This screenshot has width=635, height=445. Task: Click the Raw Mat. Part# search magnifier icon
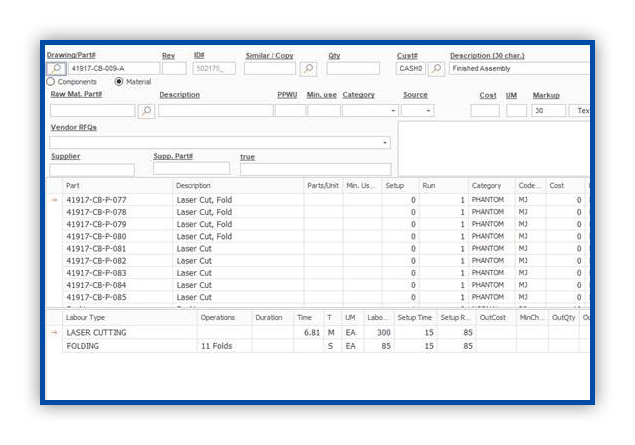click(x=146, y=111)
